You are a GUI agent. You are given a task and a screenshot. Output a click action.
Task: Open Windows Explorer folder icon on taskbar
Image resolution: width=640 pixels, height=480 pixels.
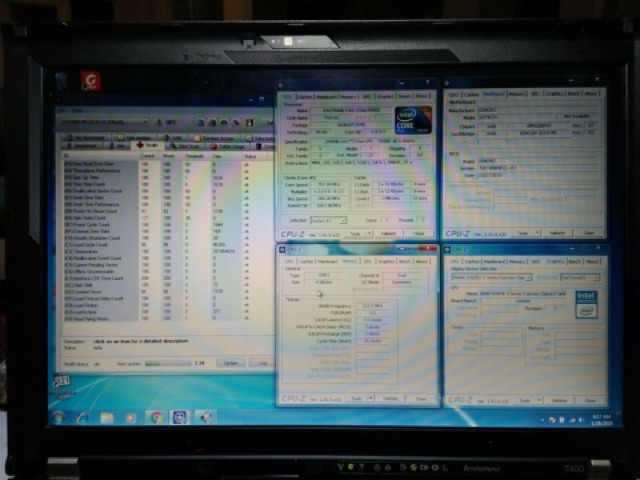(107, 418)
